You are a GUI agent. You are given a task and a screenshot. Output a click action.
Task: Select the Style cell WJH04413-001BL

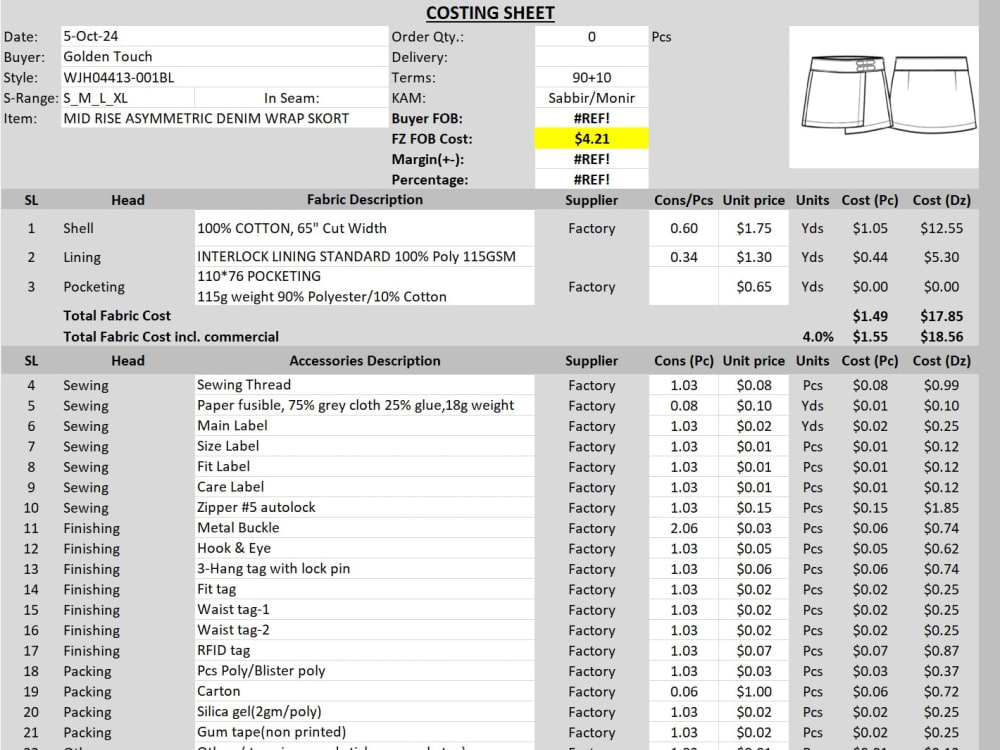[224, 77]
